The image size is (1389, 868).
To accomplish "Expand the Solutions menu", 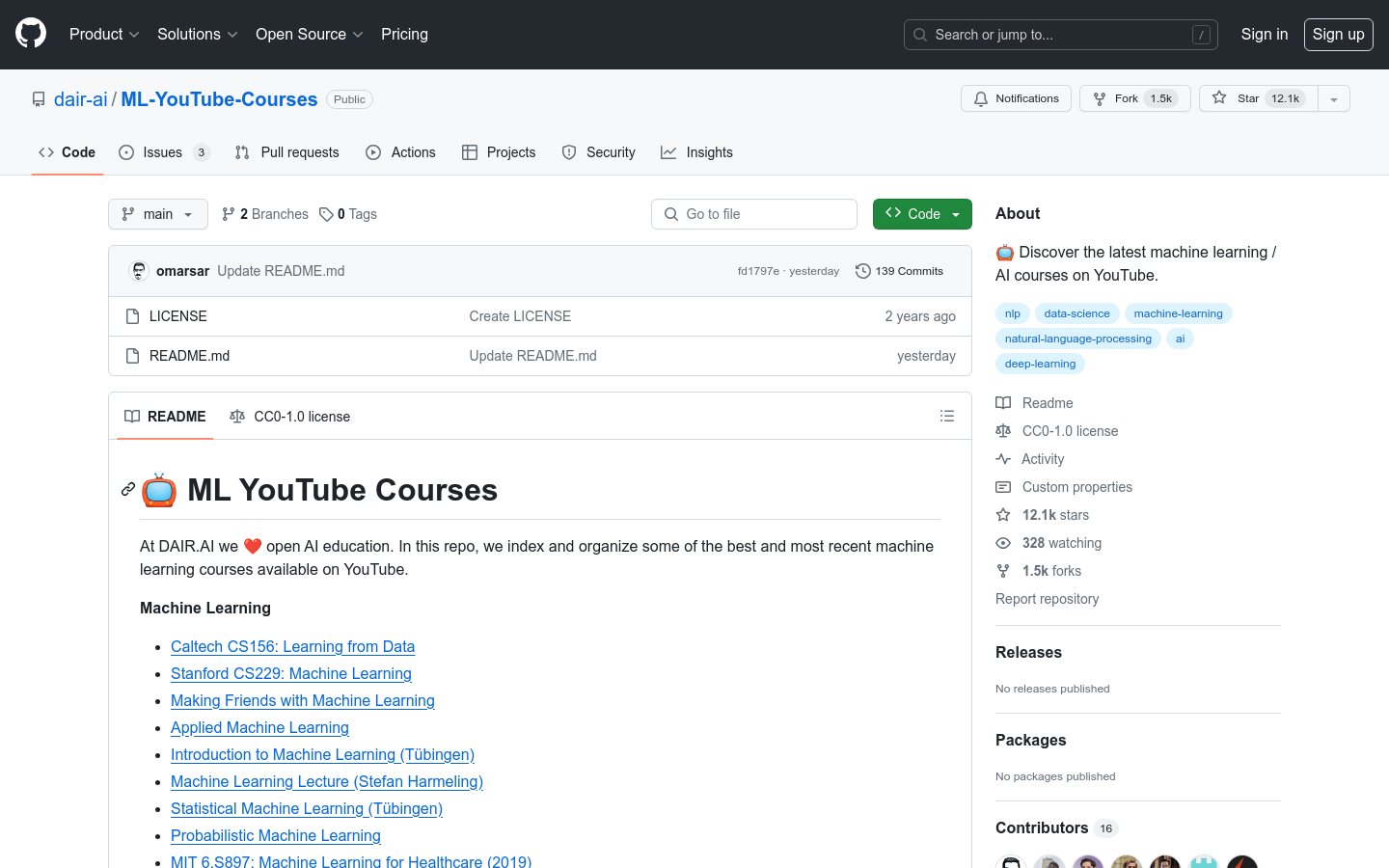I will [x=198, y=34].
